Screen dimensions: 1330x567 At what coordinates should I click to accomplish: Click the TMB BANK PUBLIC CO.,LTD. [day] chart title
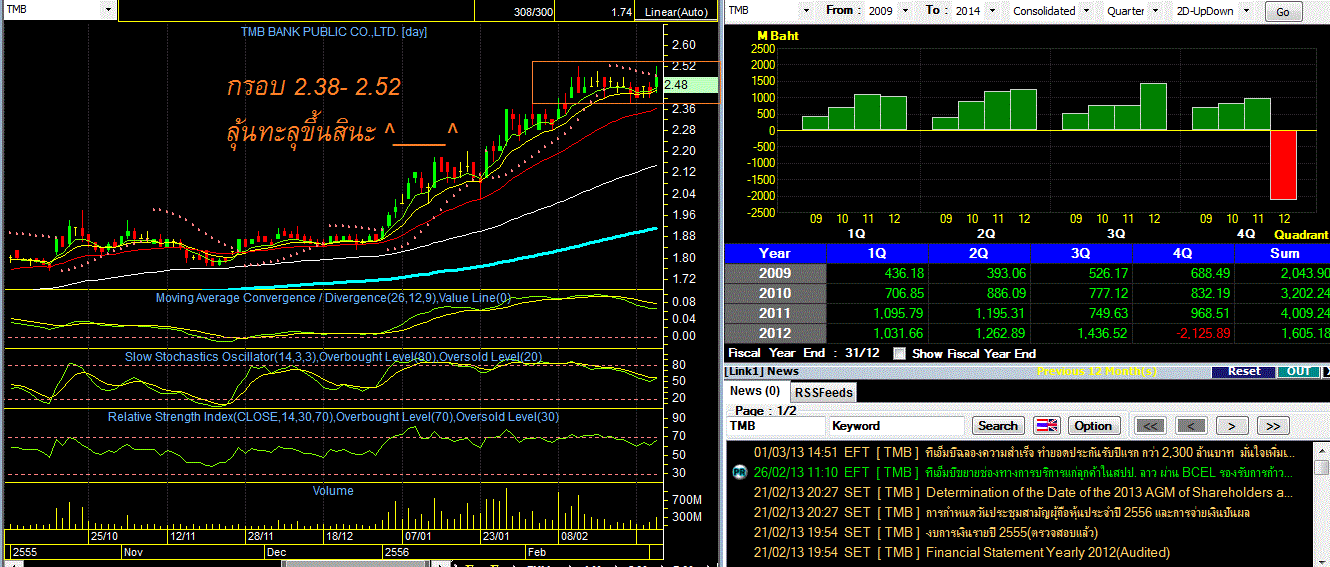pos(334,32)
